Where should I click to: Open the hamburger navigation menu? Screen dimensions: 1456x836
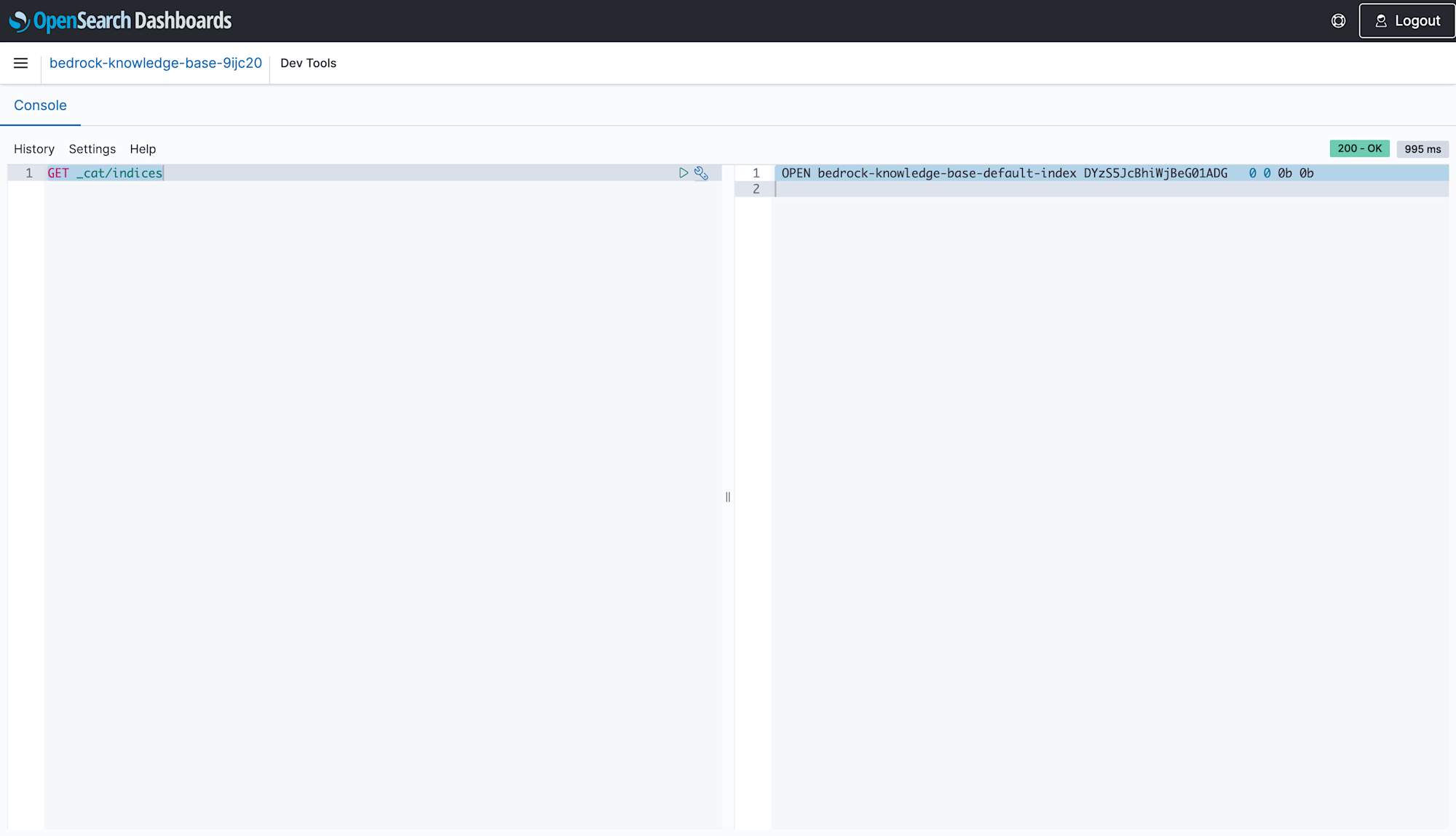point(20,63)
